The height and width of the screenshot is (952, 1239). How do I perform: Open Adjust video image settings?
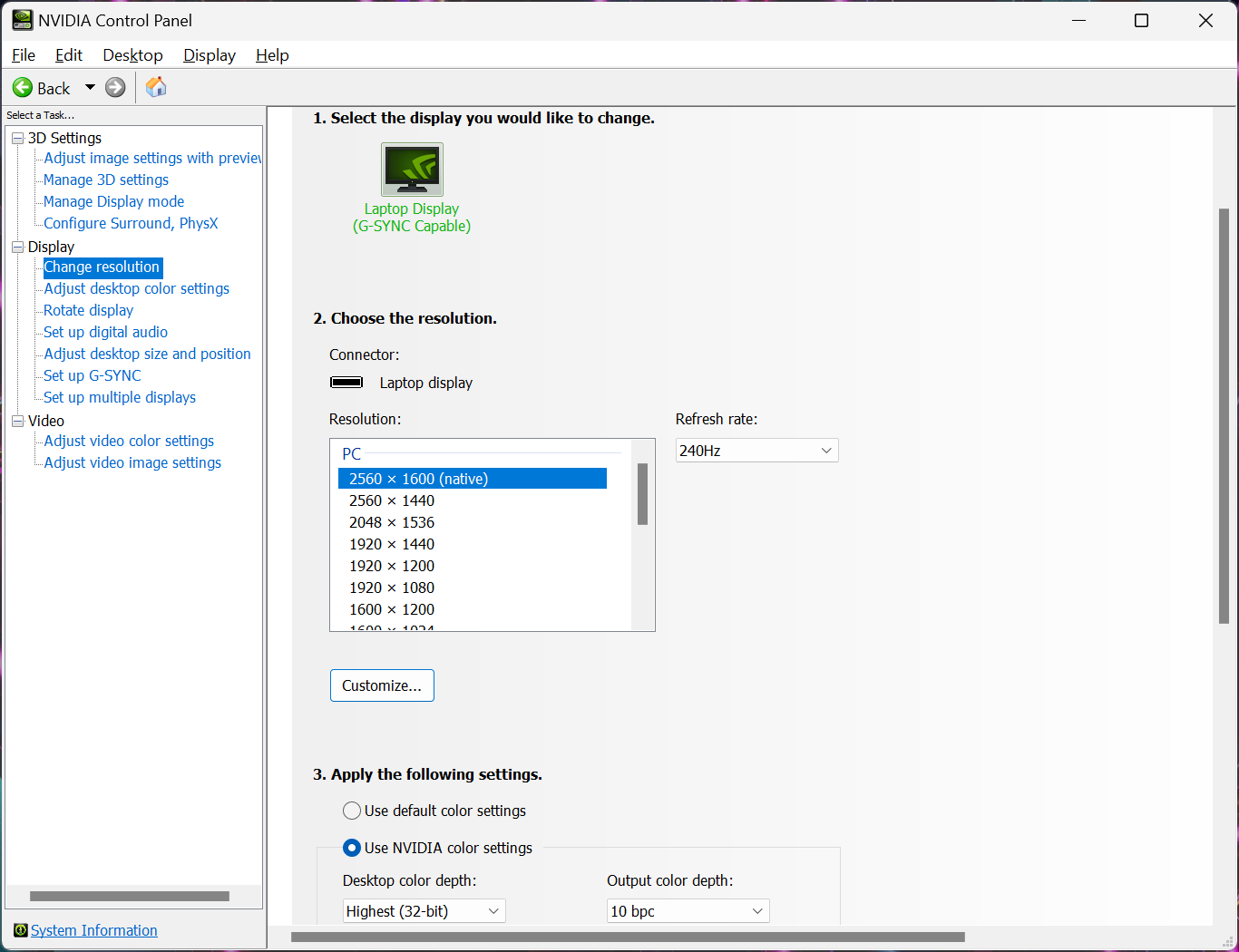click(132, 462)
